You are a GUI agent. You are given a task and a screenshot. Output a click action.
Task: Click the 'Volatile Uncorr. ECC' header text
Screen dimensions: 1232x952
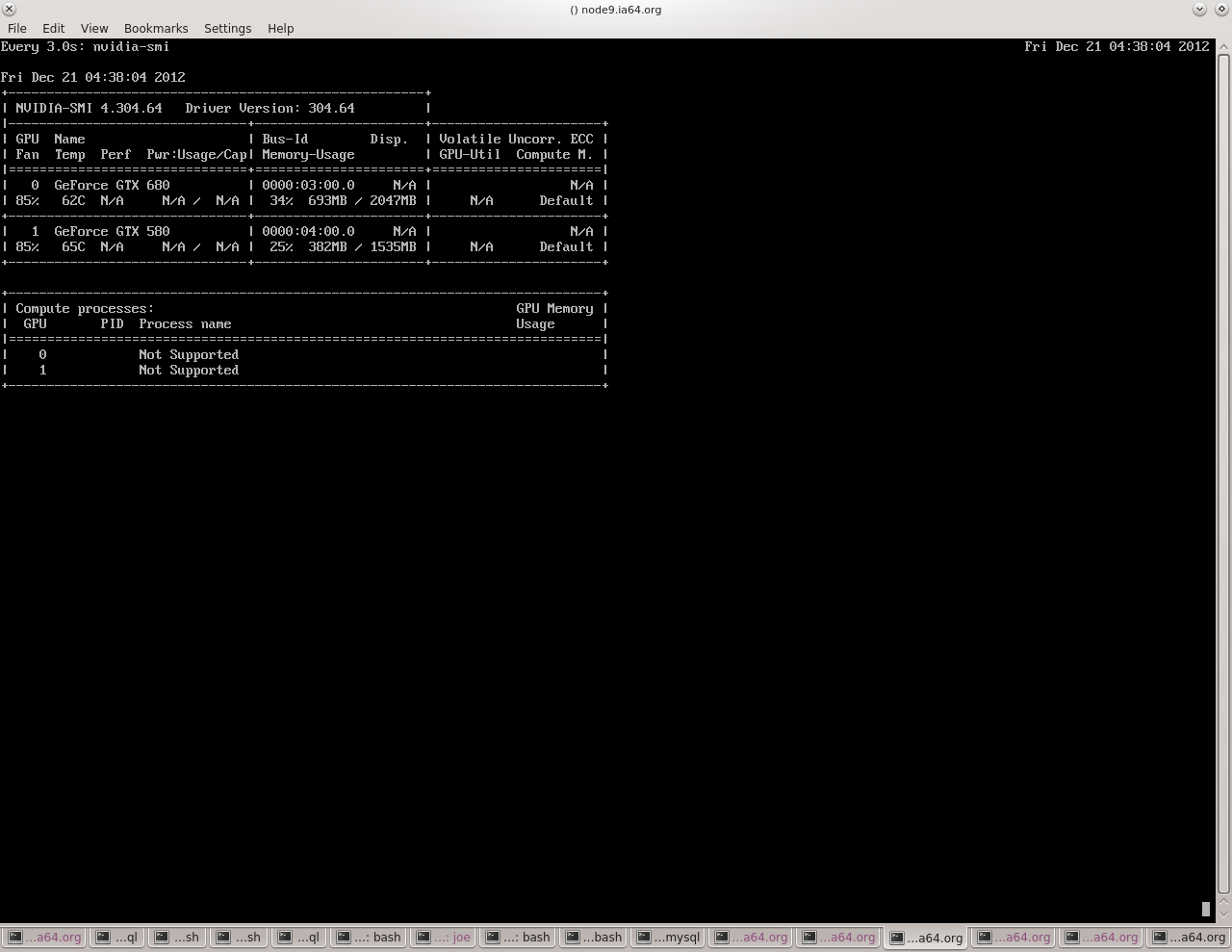click(516, 139)
